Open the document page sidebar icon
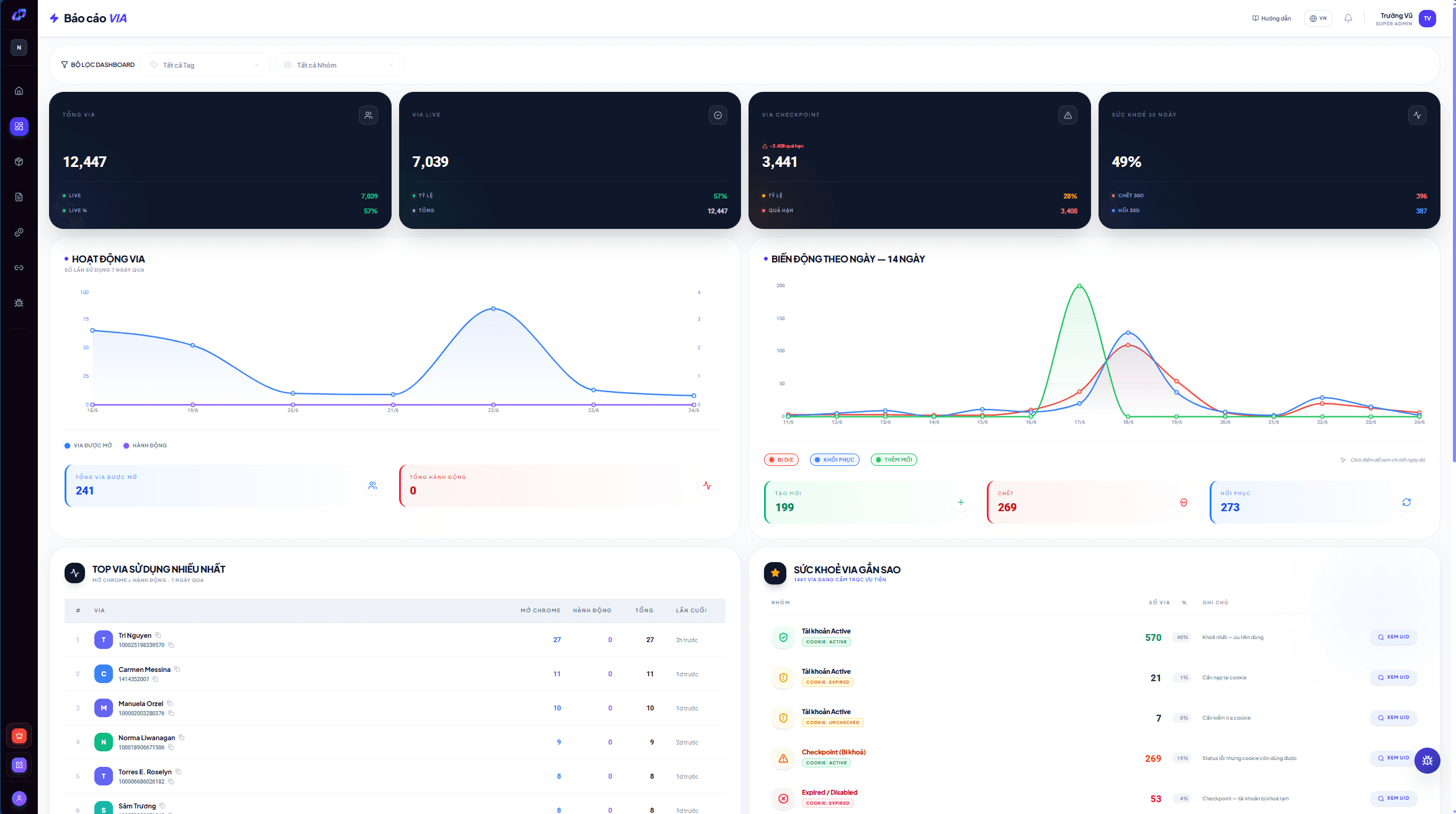The height and width of the screenshot is (814, 1456). click(x=19, y=197)
